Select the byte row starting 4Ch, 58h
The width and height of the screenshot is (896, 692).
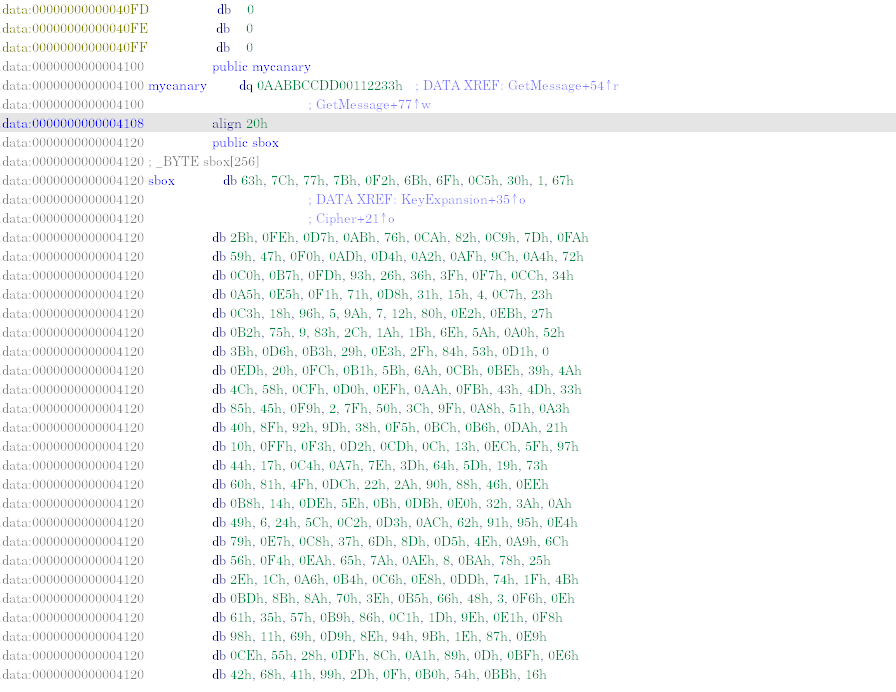click(x=397, y=389)
